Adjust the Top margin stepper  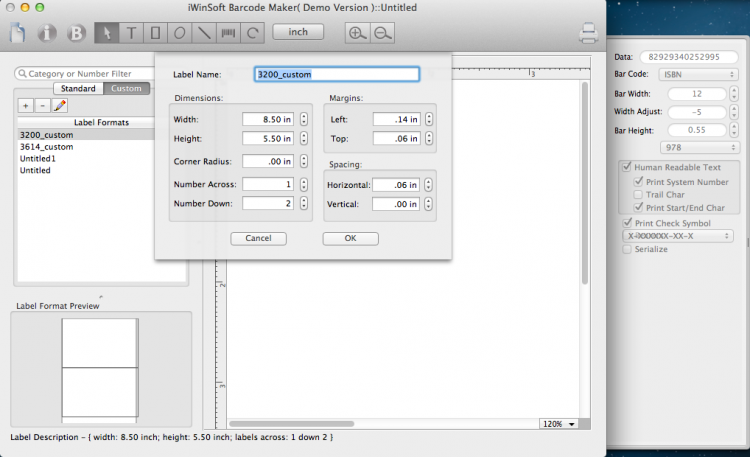tap(429, 138)
